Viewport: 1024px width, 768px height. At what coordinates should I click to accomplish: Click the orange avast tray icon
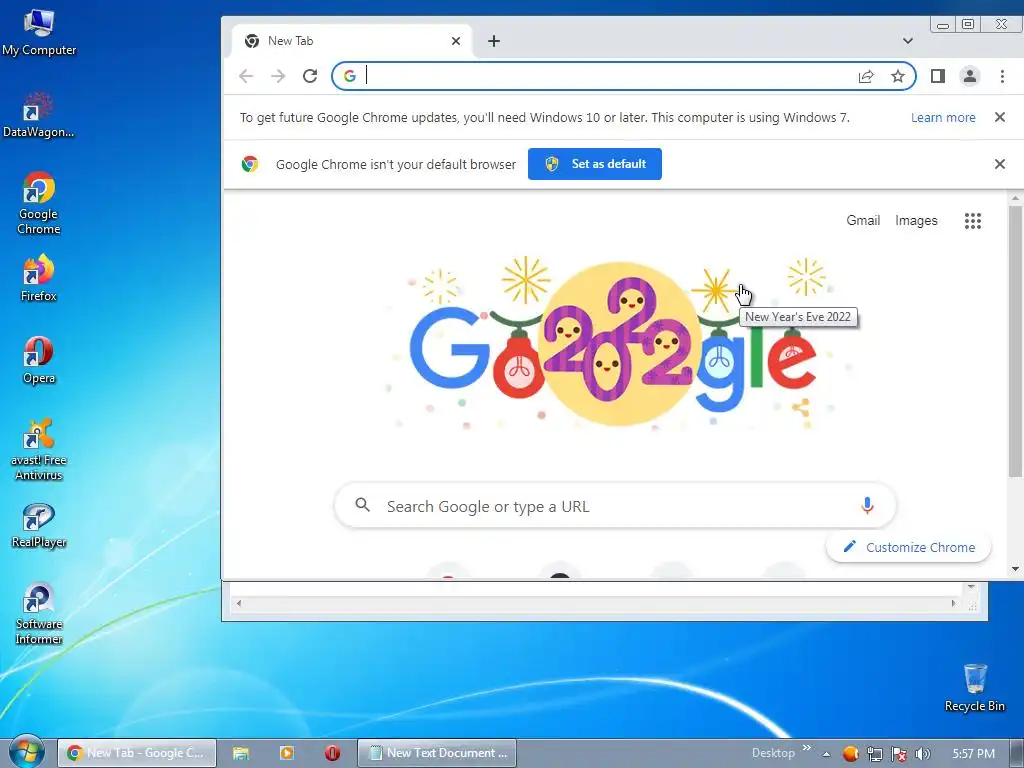(850, 754)
